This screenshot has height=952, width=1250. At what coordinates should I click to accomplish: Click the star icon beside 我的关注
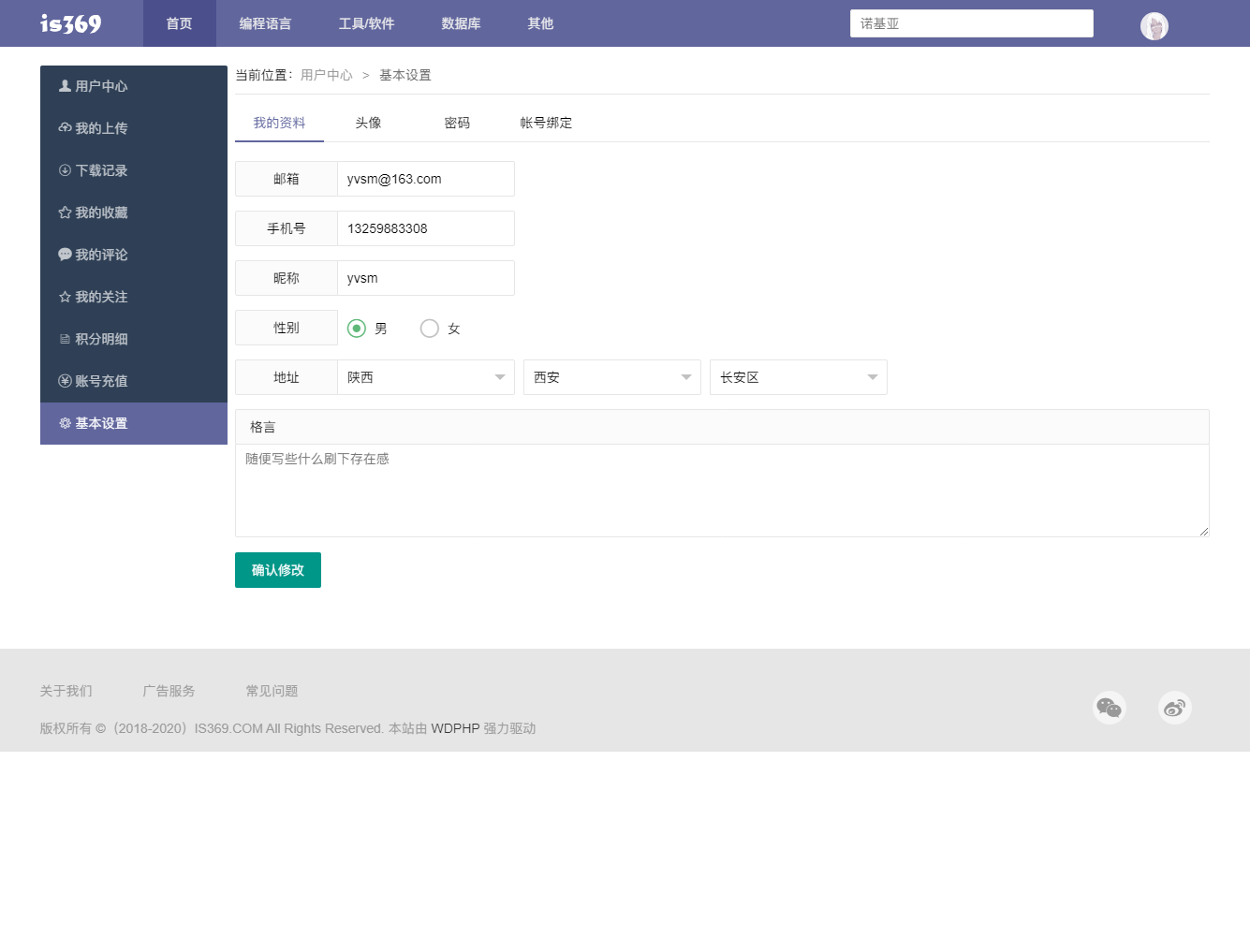coord(65,297)
